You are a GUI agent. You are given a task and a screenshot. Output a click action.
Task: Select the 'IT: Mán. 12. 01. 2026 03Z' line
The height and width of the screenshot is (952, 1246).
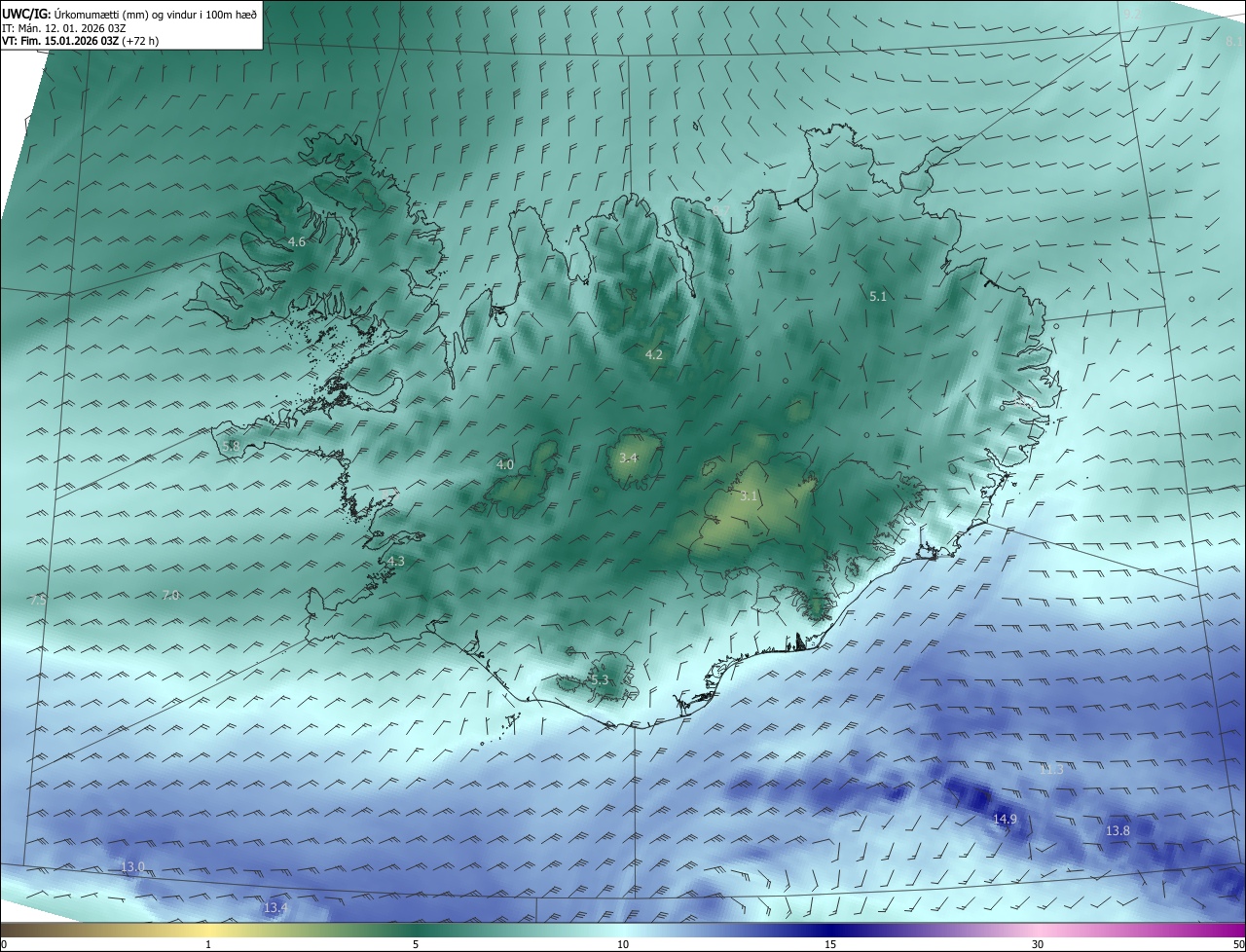click(63, 27)
